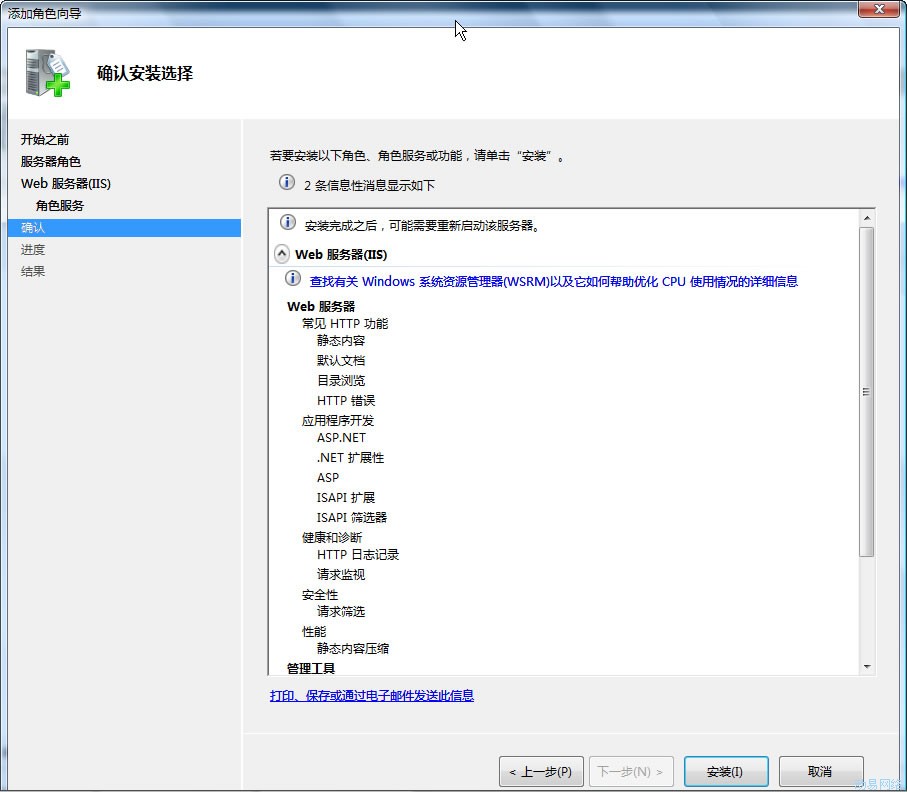907x792 pixels.
Task: Cancel the wizard with 取消 button
Action: click(x=820, y=772)
